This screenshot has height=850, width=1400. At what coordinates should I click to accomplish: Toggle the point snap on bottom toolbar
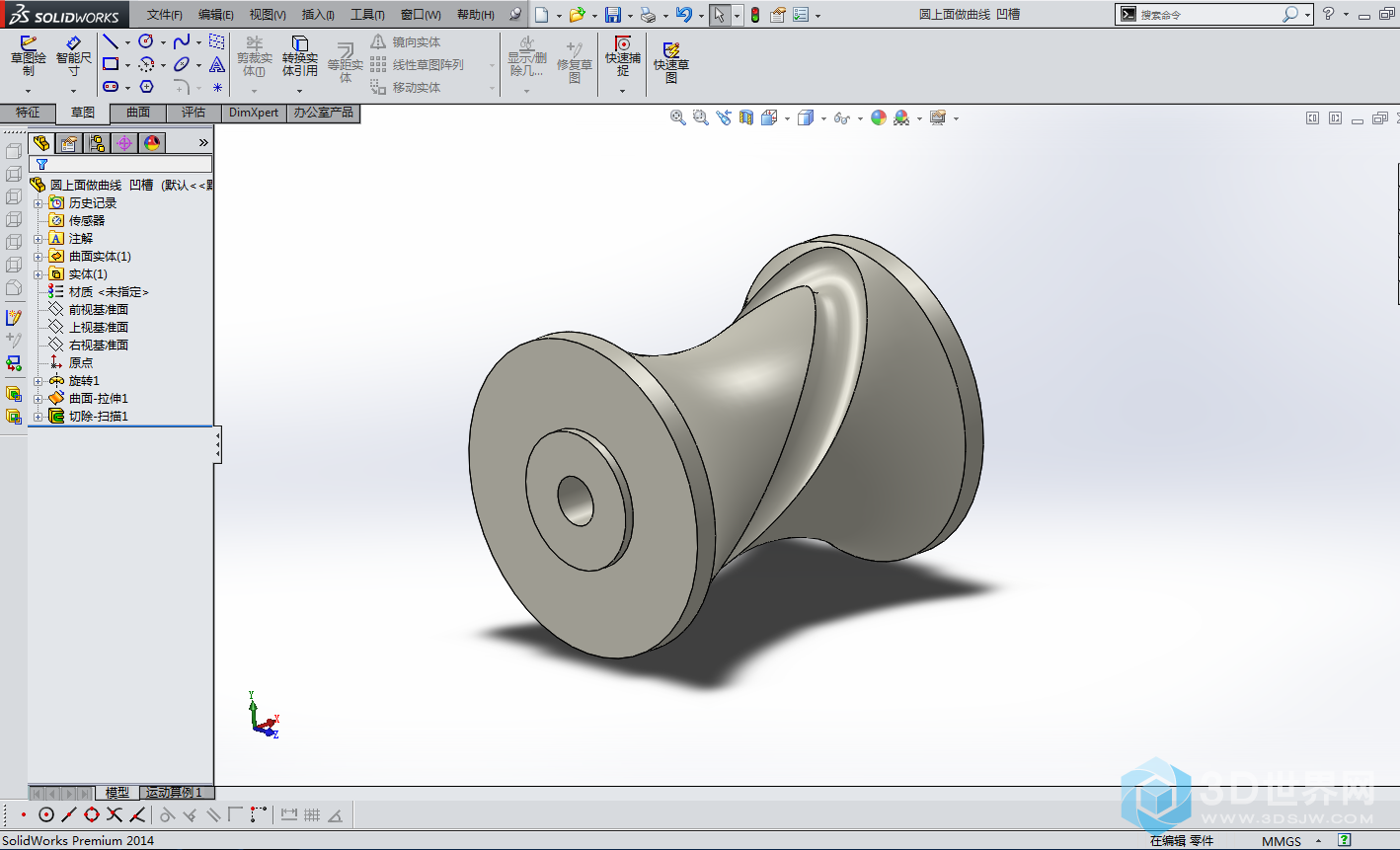[24, 814]
